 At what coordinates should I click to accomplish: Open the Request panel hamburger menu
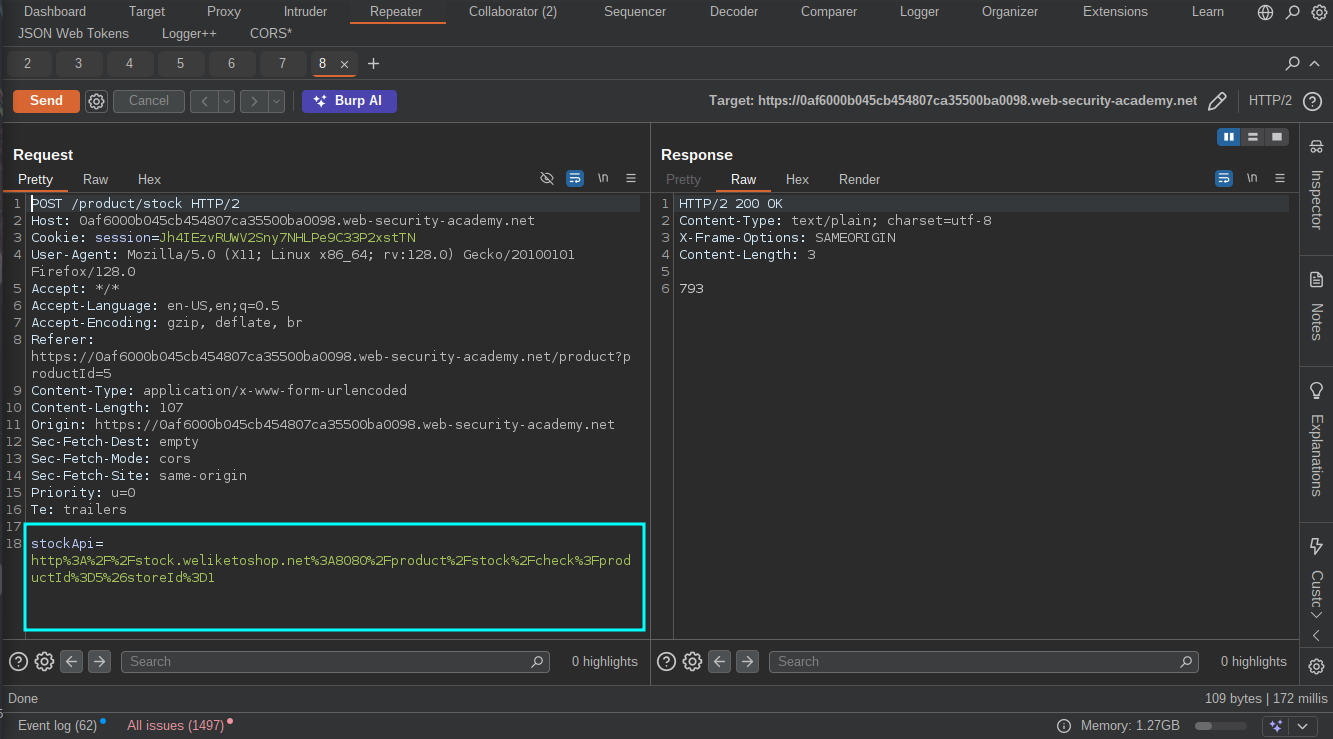coord(631,179)
